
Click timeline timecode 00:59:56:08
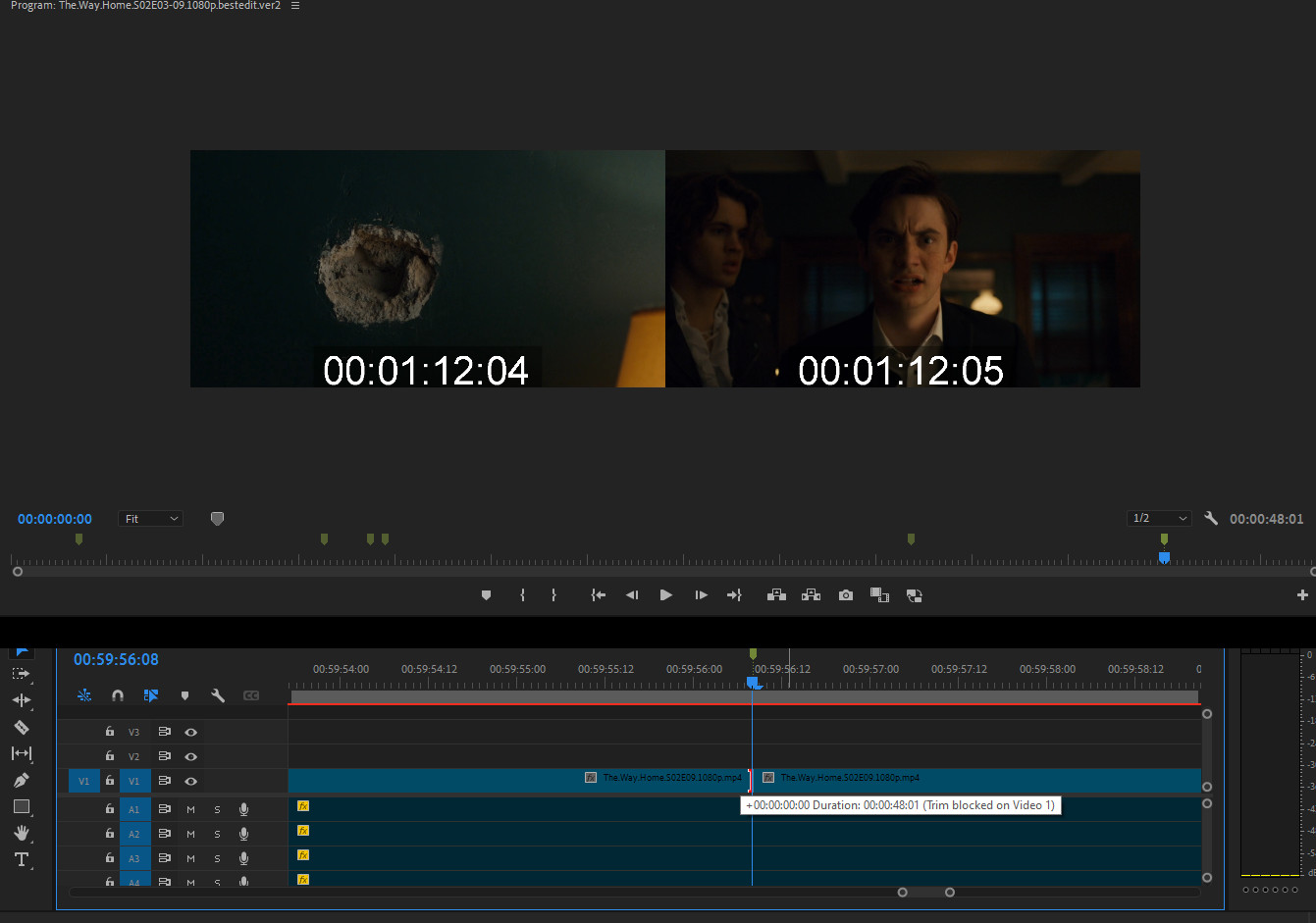116,659
